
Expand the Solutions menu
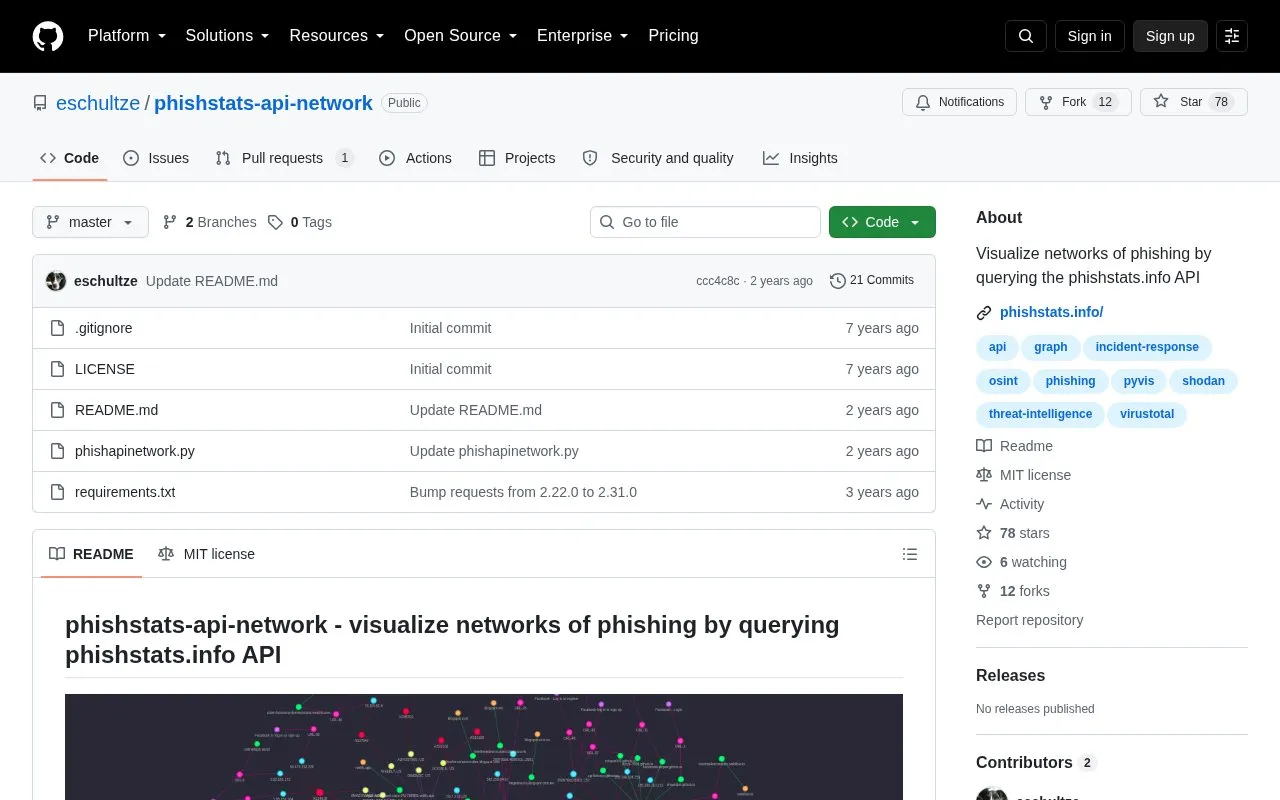point(228,36)
